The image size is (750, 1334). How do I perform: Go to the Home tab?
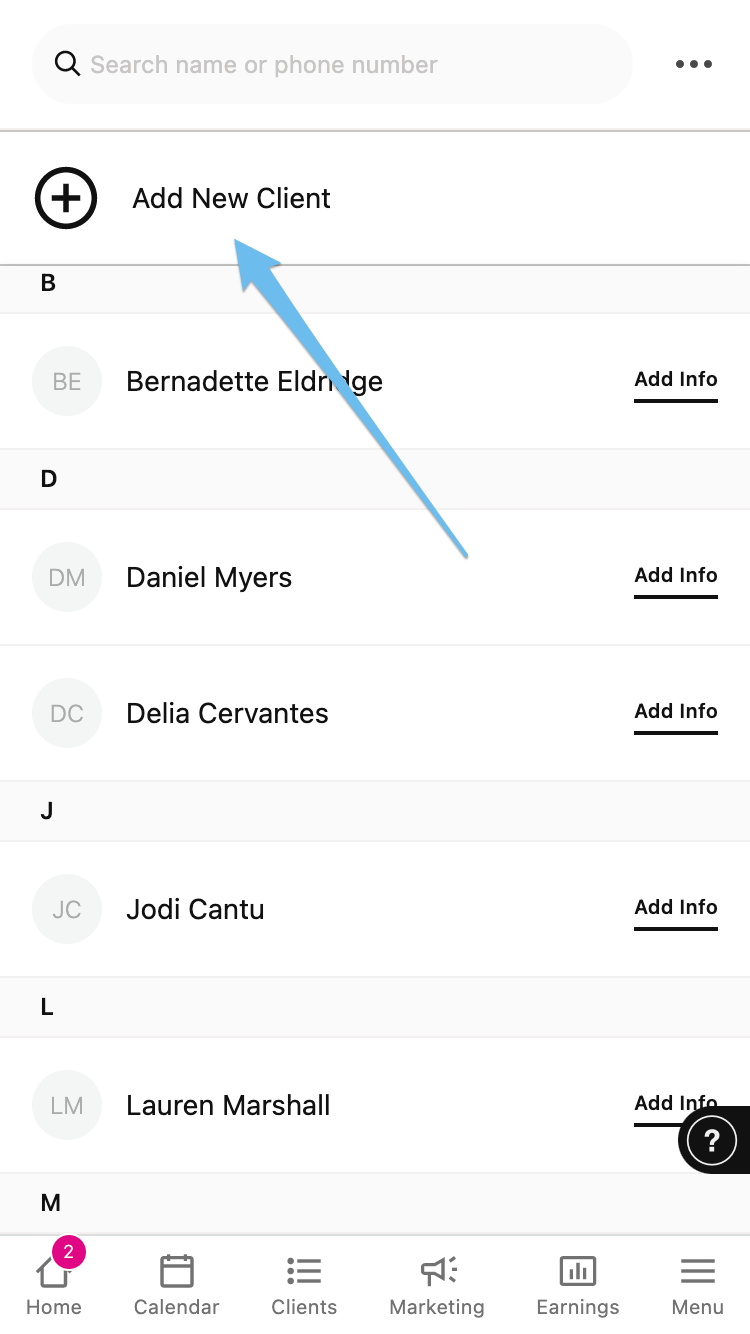pos(54,1285)
